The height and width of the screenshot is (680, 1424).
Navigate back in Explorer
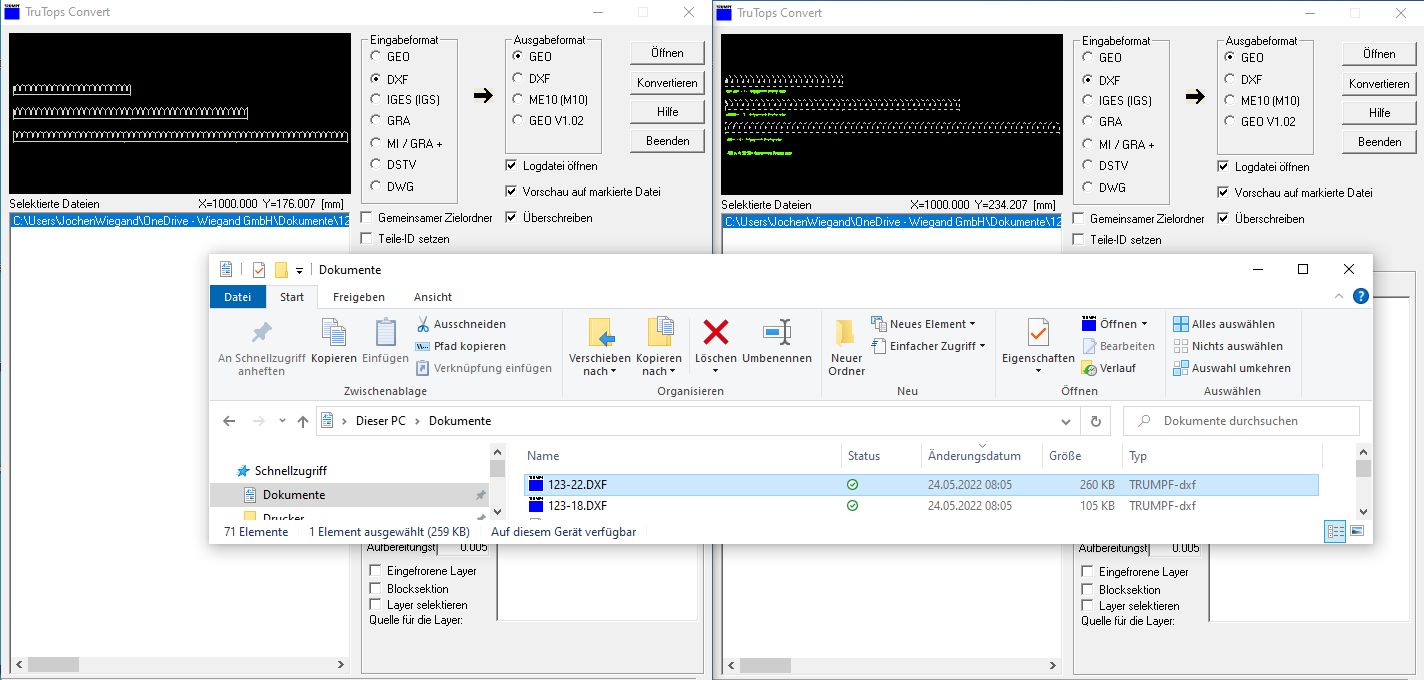pyautogui.click(x=229, y=421)
